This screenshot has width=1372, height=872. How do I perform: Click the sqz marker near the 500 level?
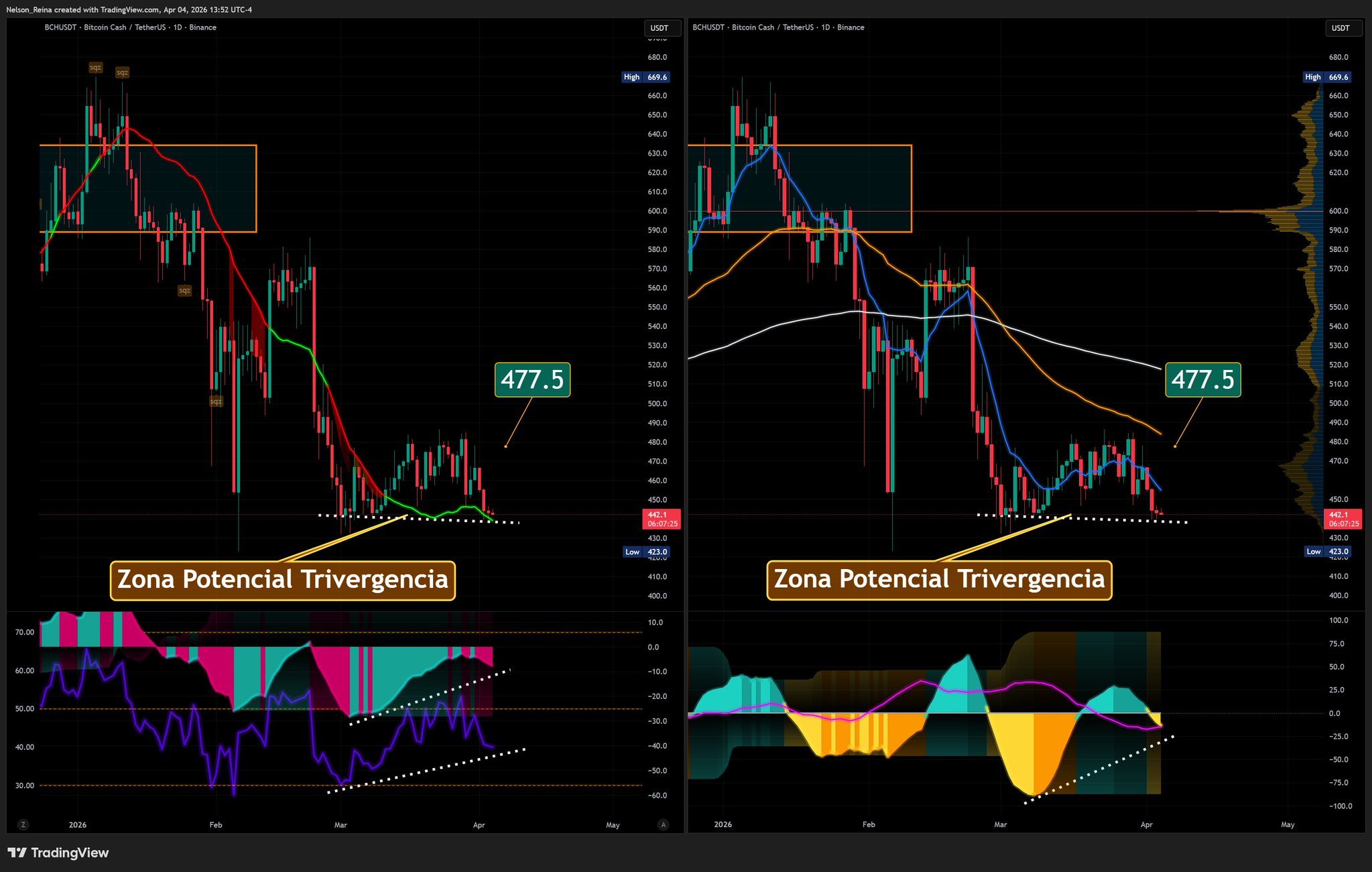pos(216,401)
